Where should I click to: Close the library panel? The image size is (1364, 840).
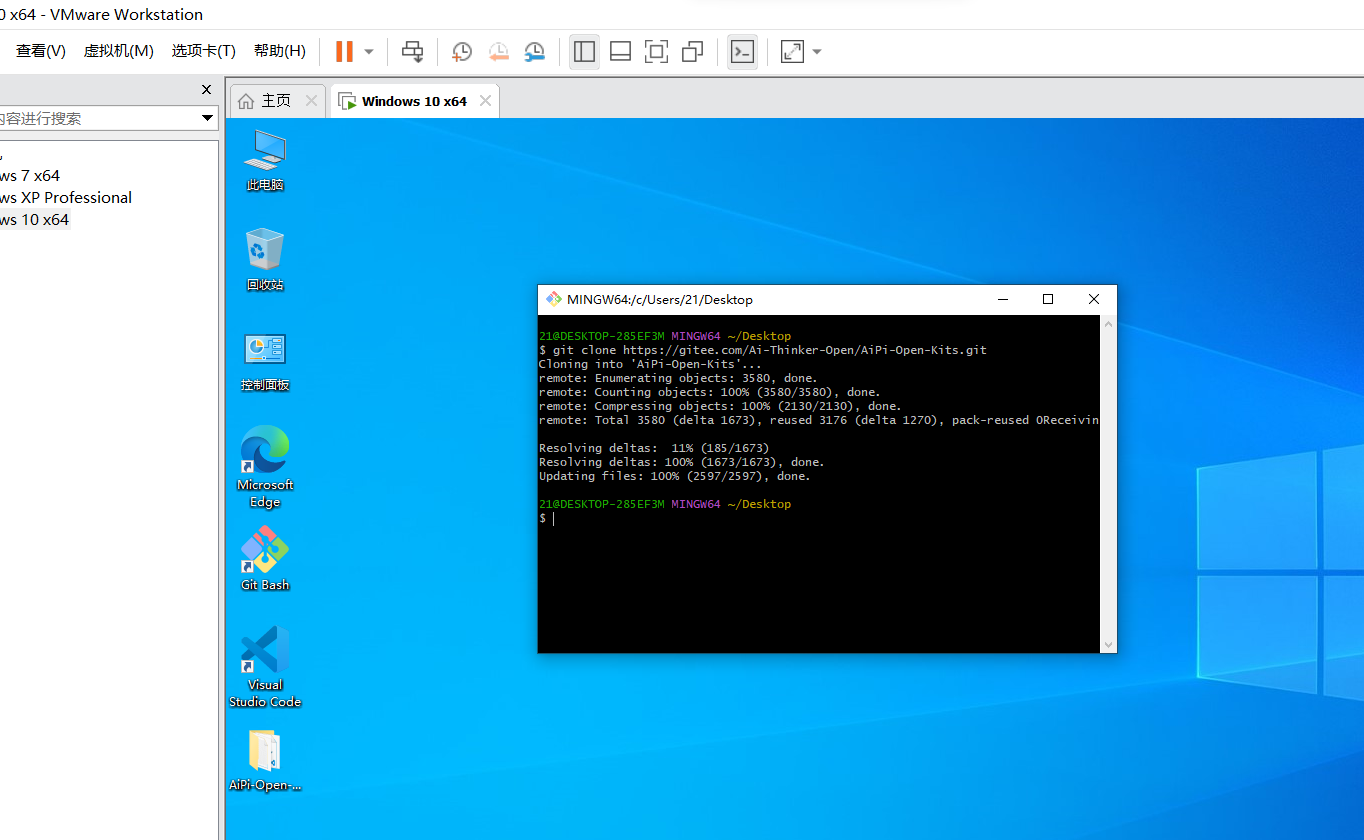click(x=206, y=89)
